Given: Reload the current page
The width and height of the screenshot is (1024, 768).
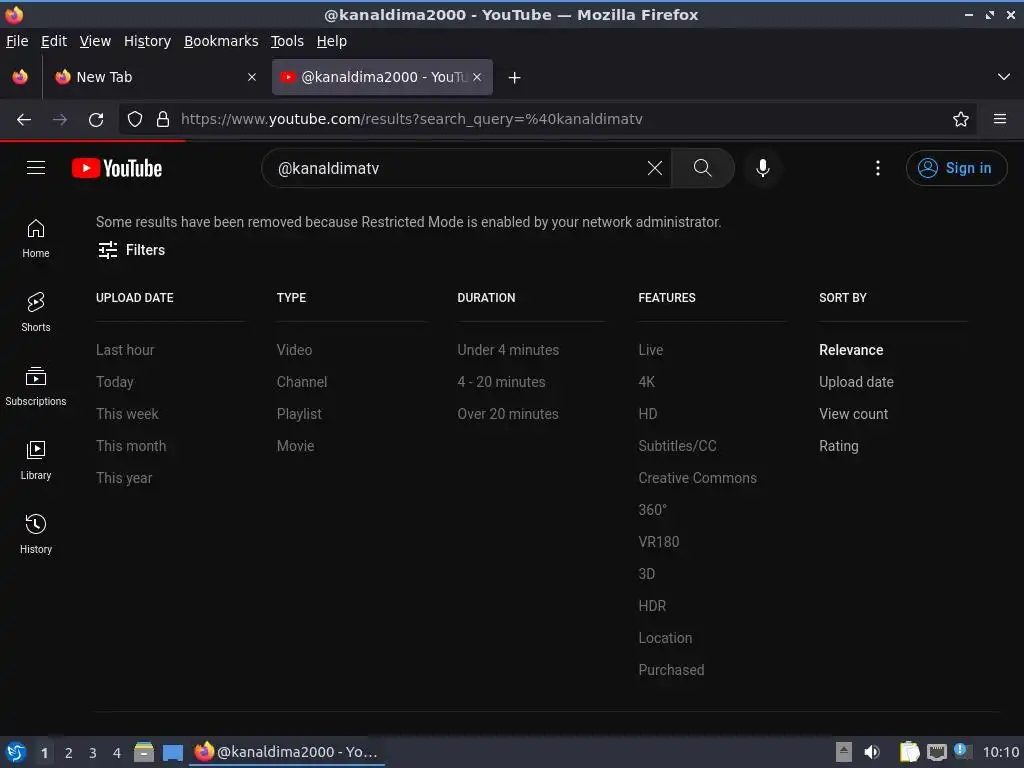Looking at the screenshot, I should coord(96,119).
